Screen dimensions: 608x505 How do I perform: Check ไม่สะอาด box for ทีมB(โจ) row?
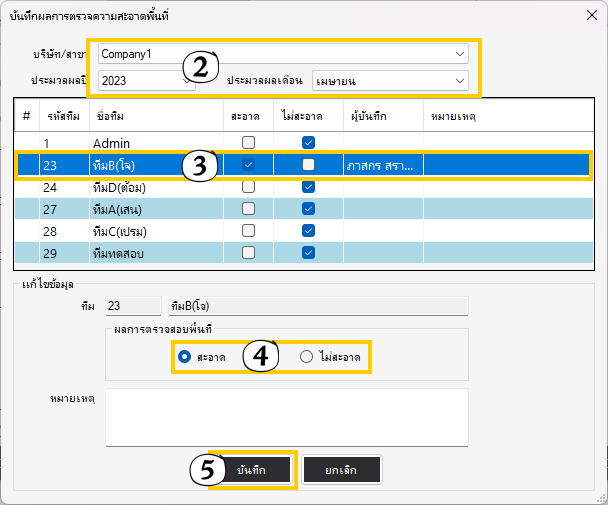pyautogui.click(x=308, y=164)
